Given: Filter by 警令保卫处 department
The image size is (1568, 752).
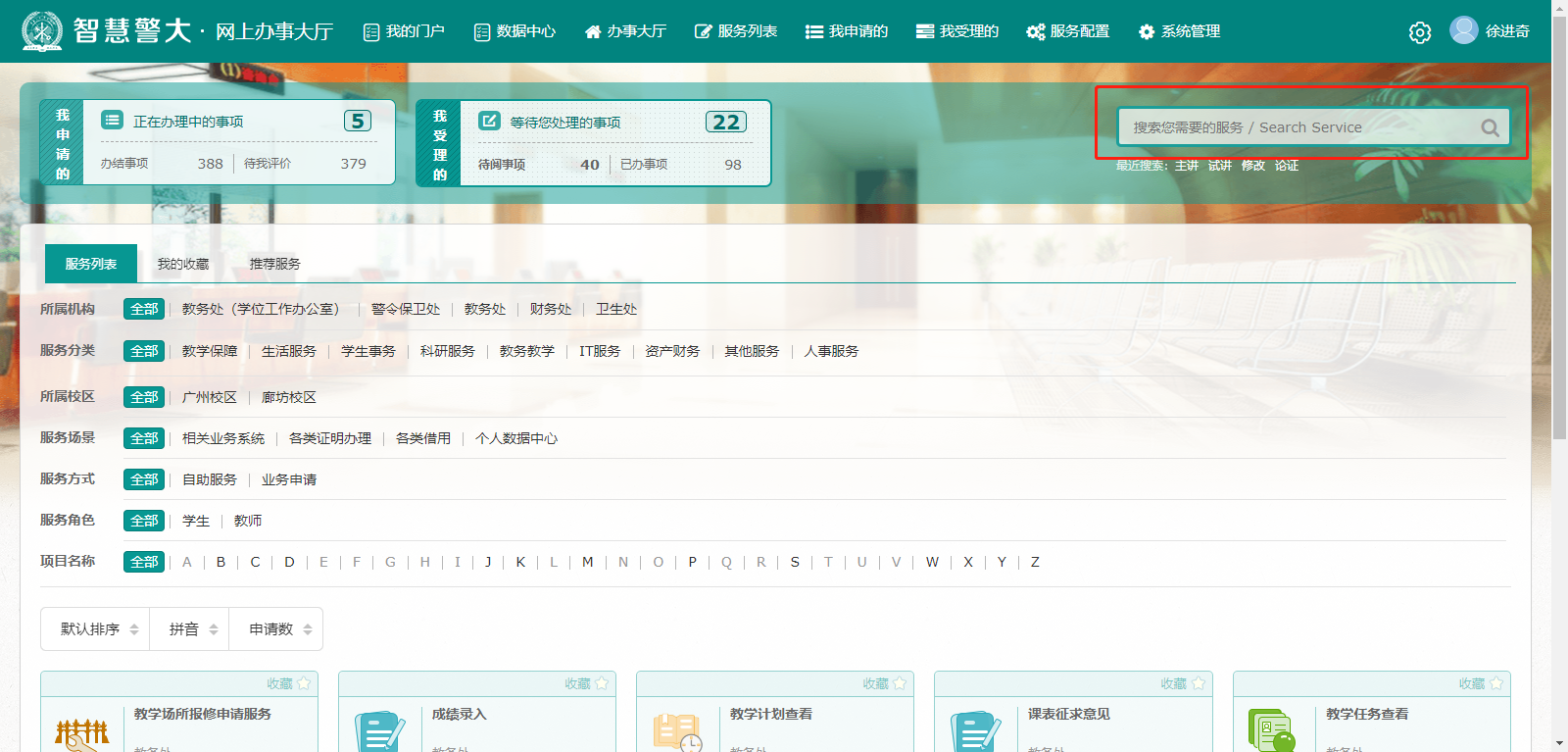Looking at the screenshot, I should coord(406,309).
